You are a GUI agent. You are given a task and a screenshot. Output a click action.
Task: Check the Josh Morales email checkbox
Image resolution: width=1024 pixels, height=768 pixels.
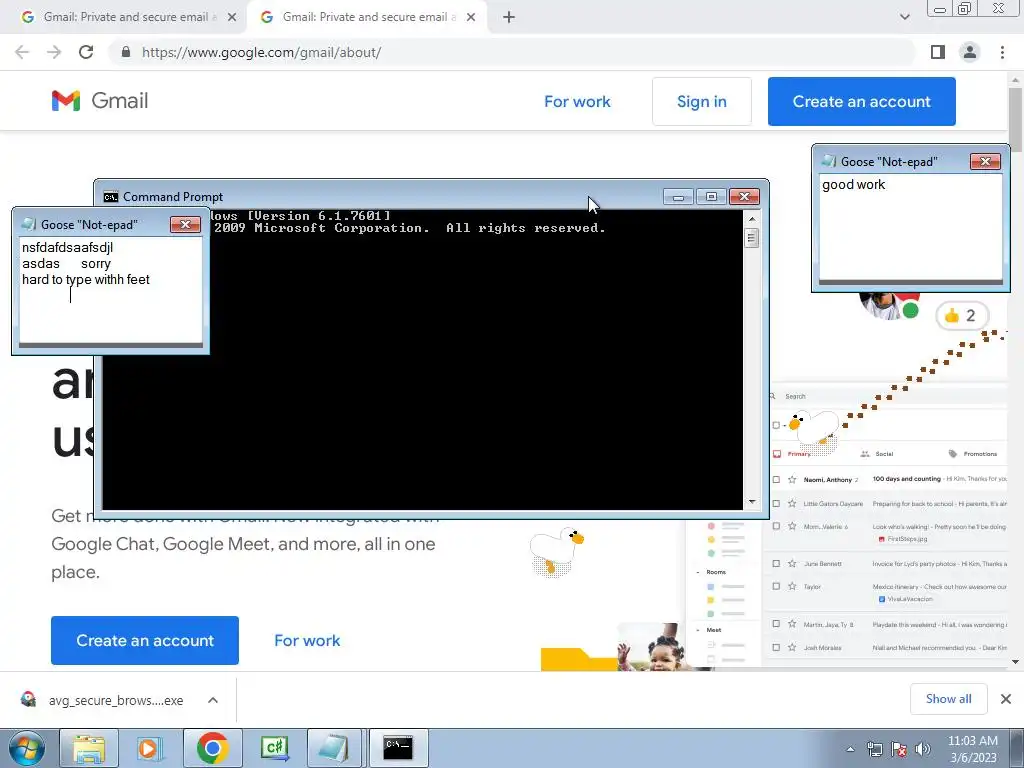[776, 647]
